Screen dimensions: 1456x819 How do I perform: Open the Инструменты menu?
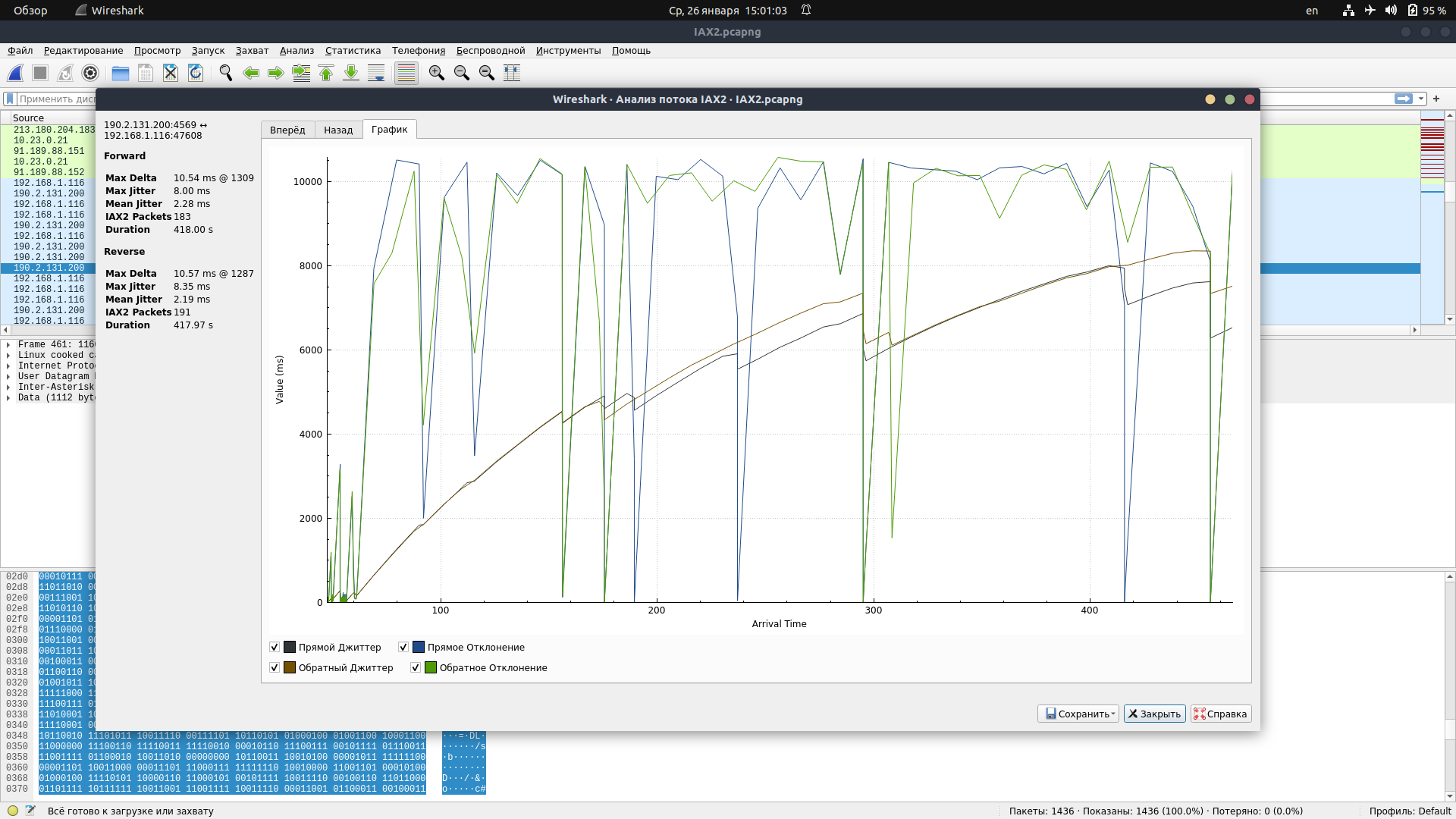pos(568,51)
